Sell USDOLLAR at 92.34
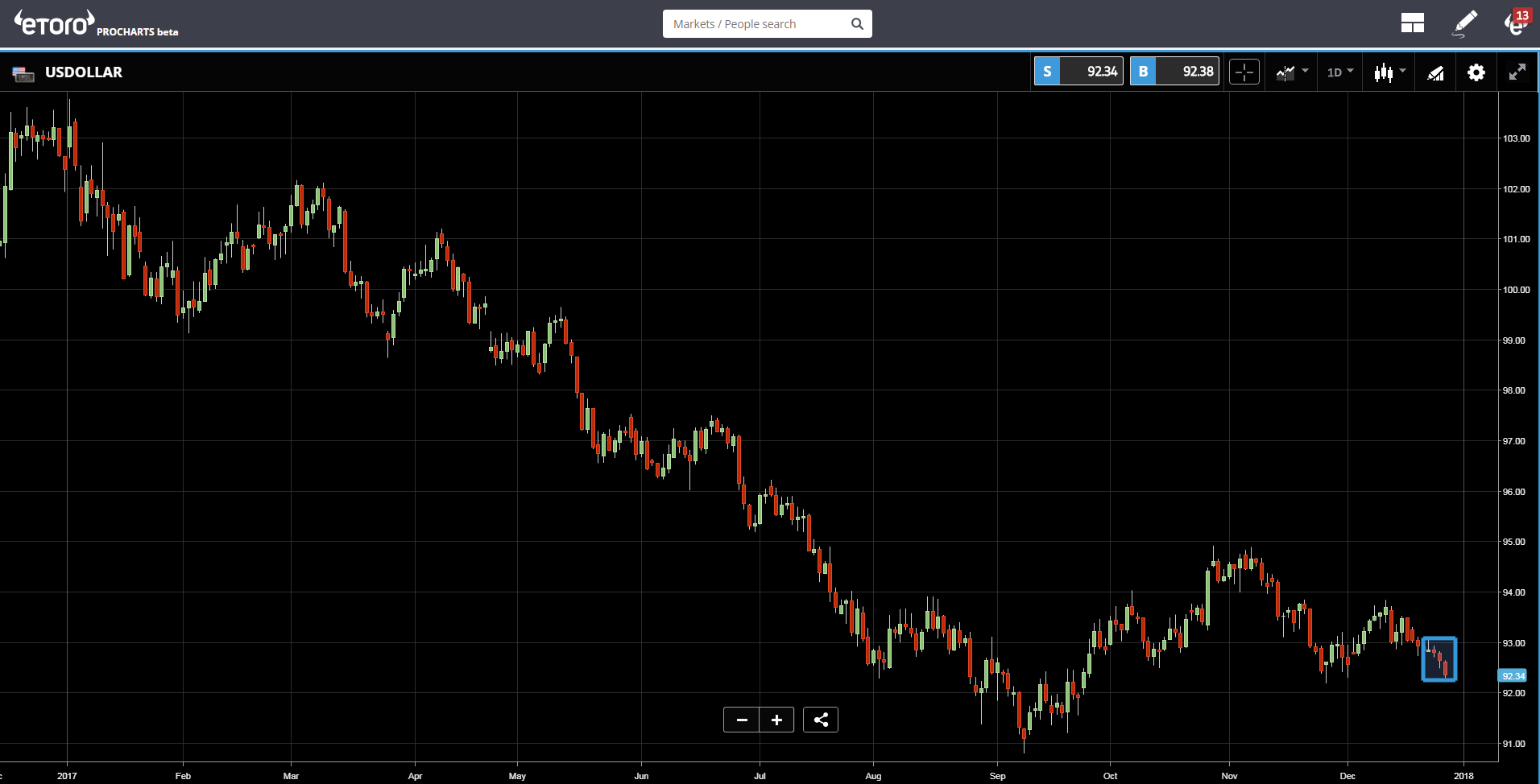 [1078, 72]
